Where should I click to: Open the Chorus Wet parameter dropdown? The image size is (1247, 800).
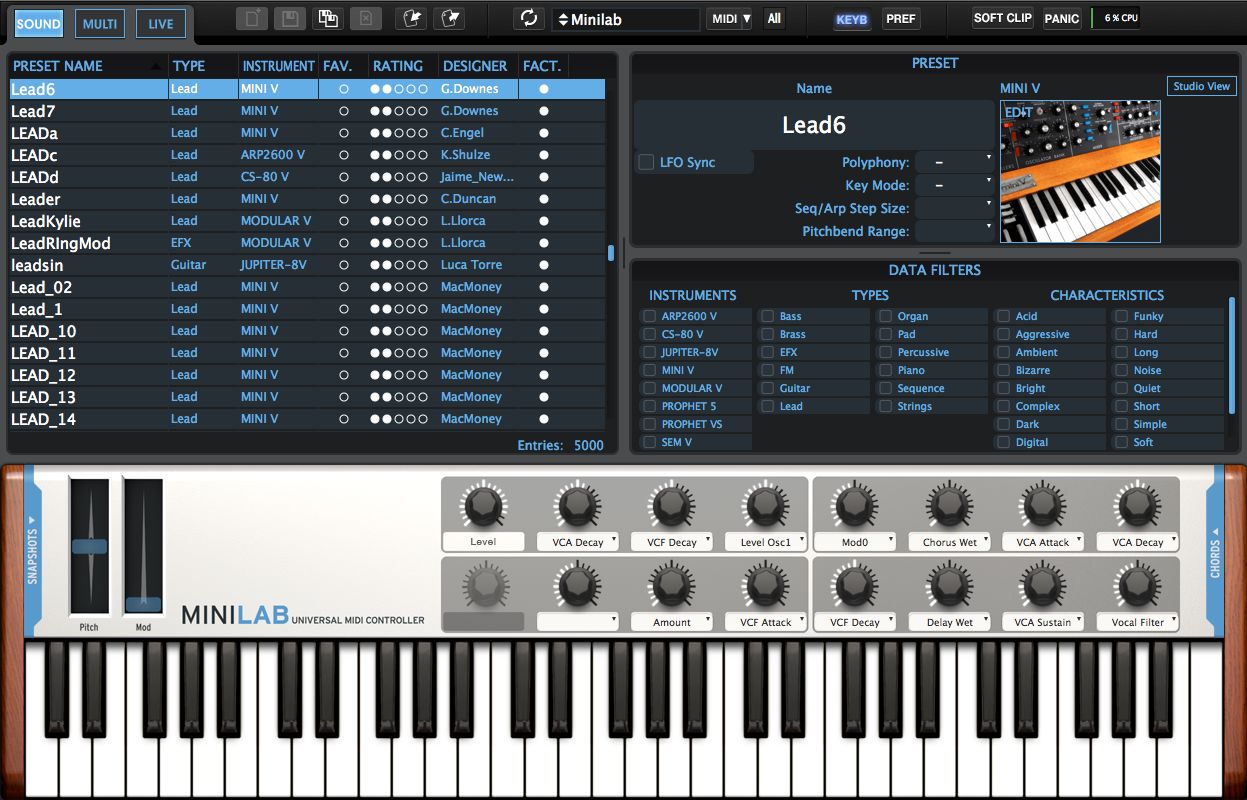[948, 542]
